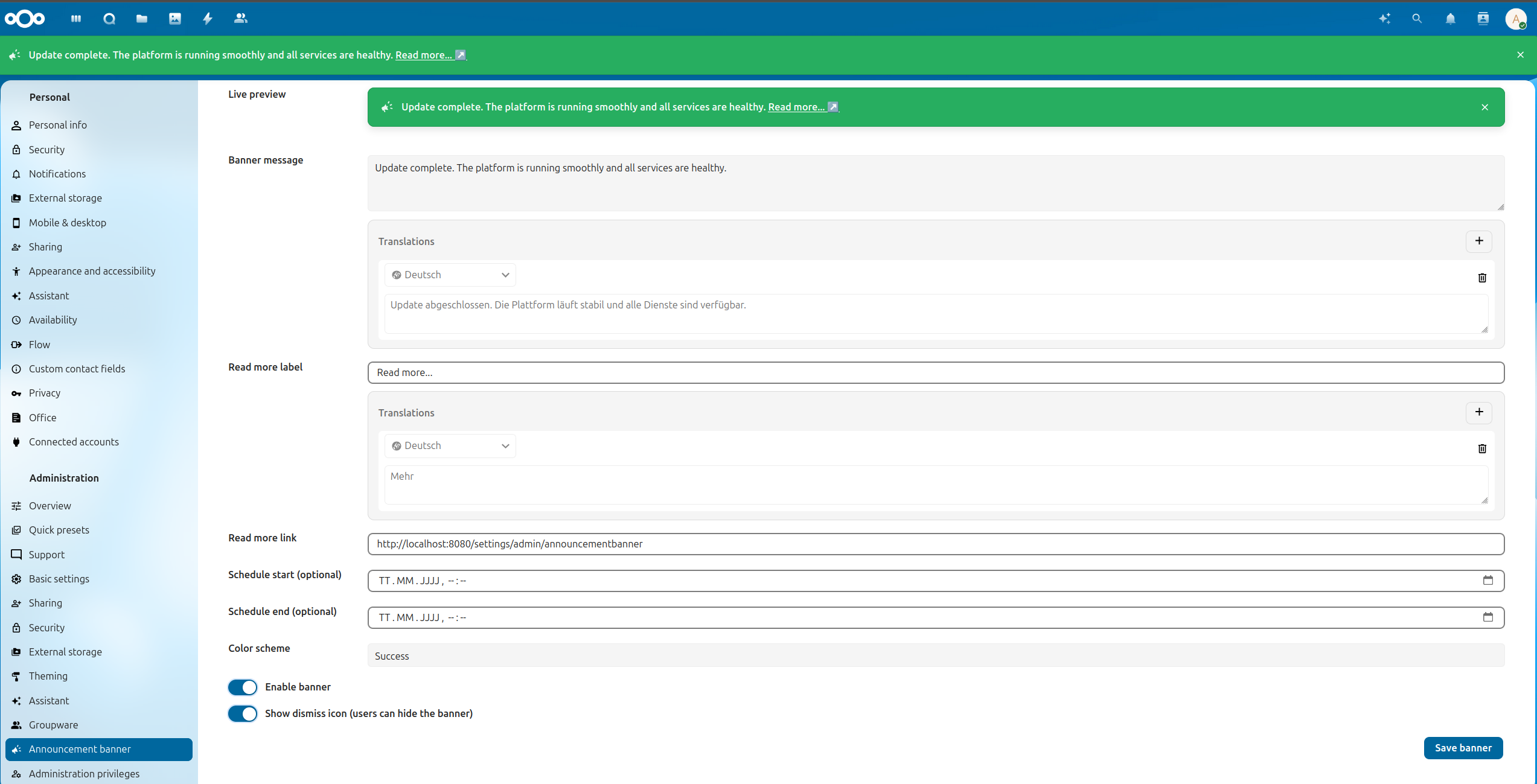Follow the Read more link in the preview
Image resolution: width=1537 pixels, height=784 pixels.
[796, 107]
